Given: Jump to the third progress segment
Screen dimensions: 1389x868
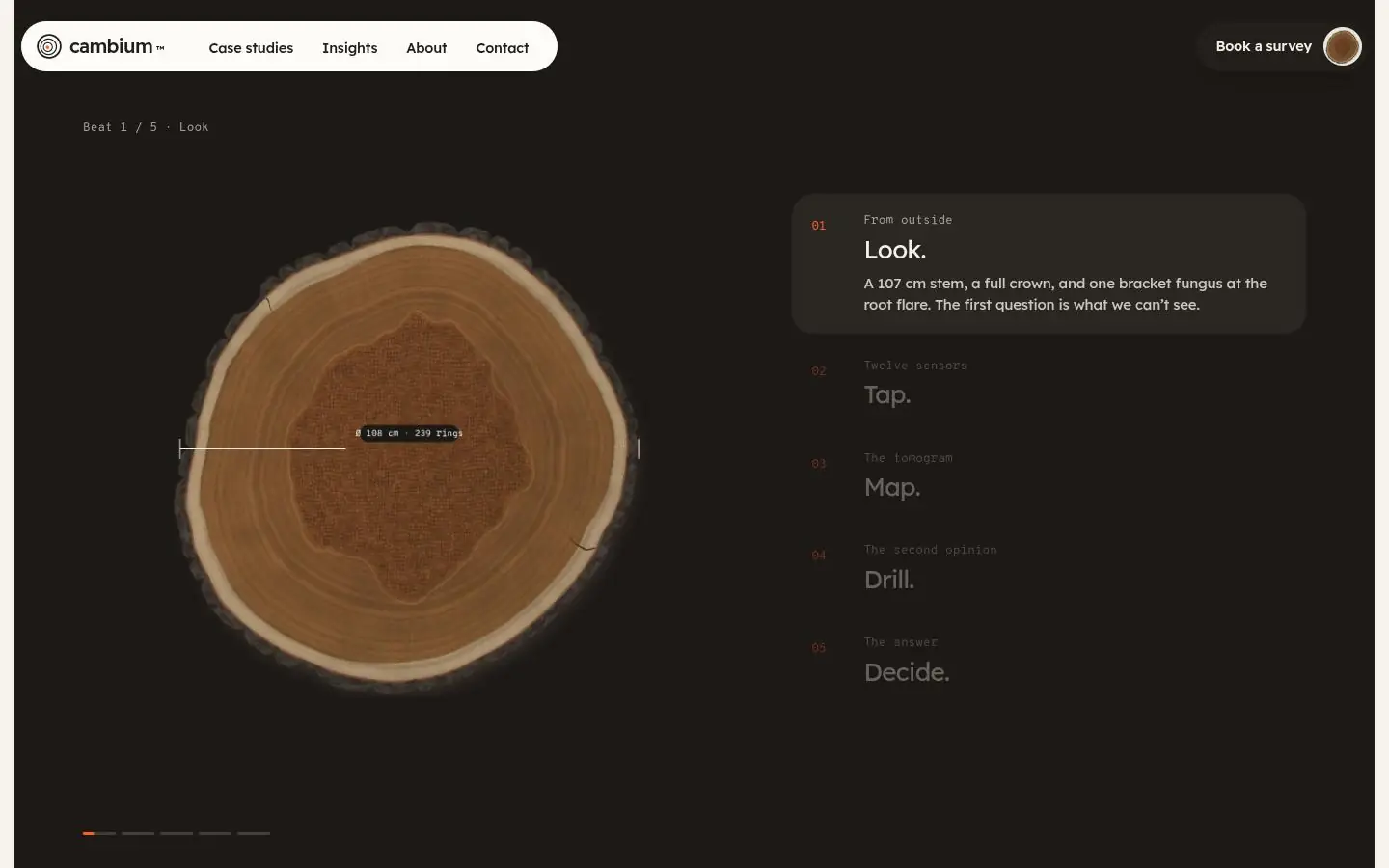Looking at the screenshot, I should click(177, 833).
